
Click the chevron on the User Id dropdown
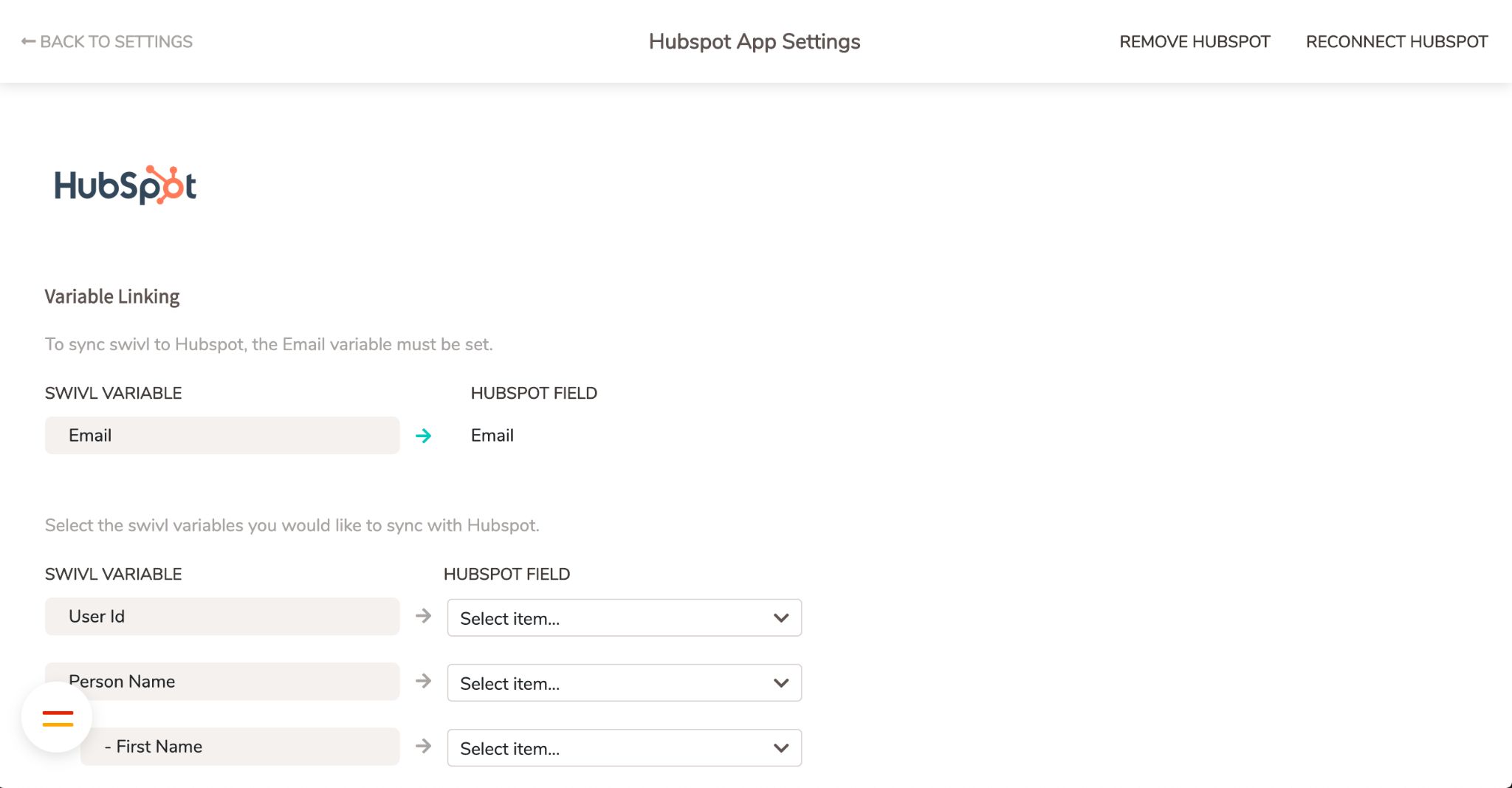[780, 617]
